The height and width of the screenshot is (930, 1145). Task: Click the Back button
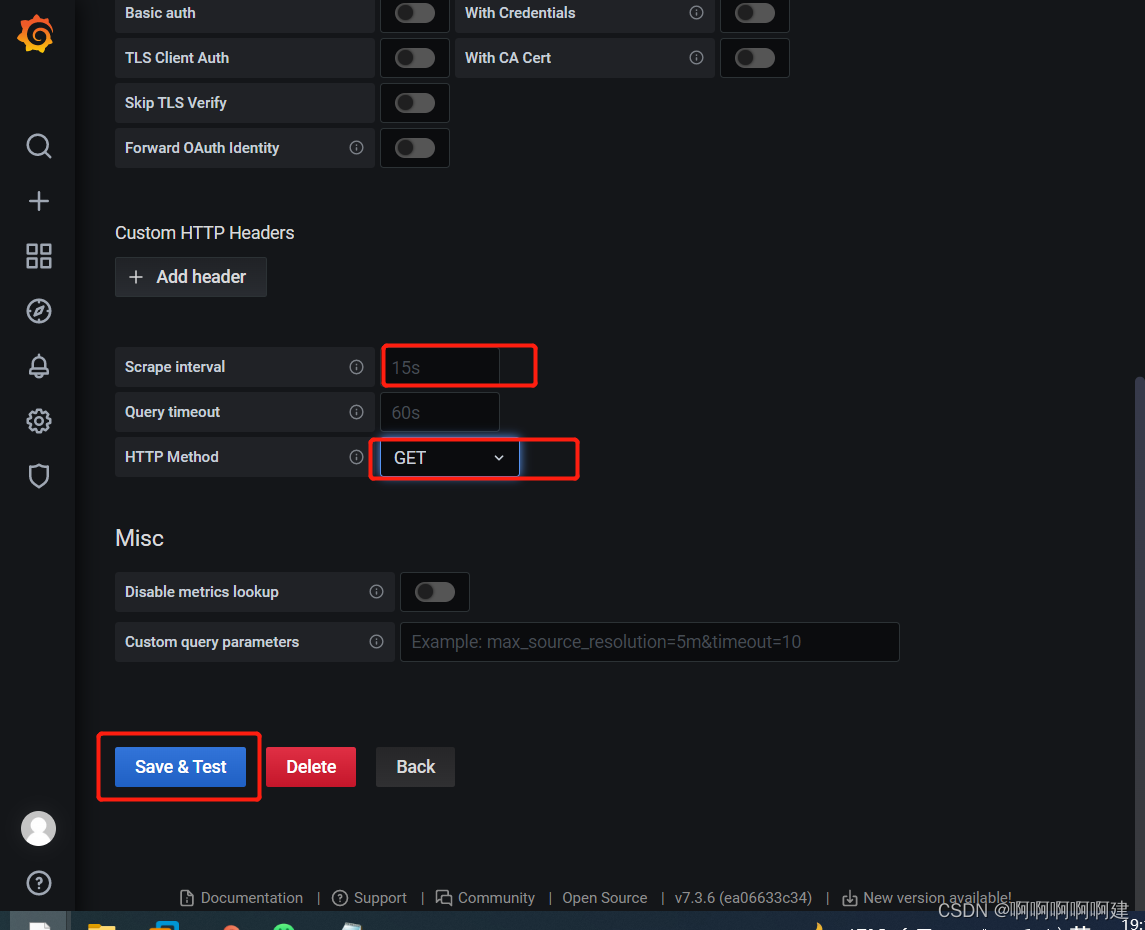[416, 766]
